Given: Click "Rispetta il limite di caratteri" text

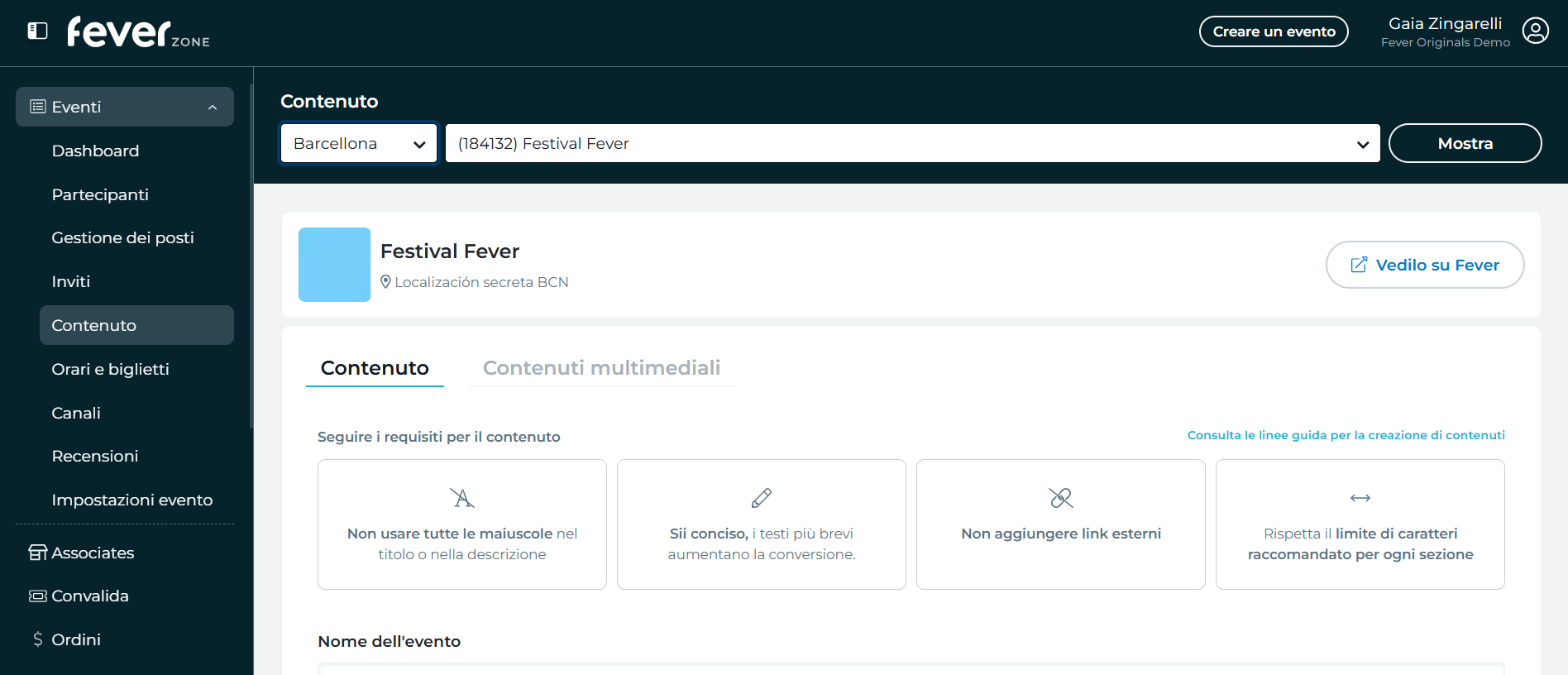Looking at the screenshot, I should [x=1360, y=543].
